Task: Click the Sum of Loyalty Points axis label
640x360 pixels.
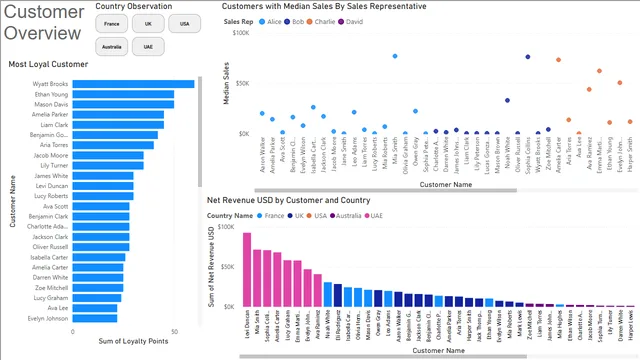Action: 133,341
